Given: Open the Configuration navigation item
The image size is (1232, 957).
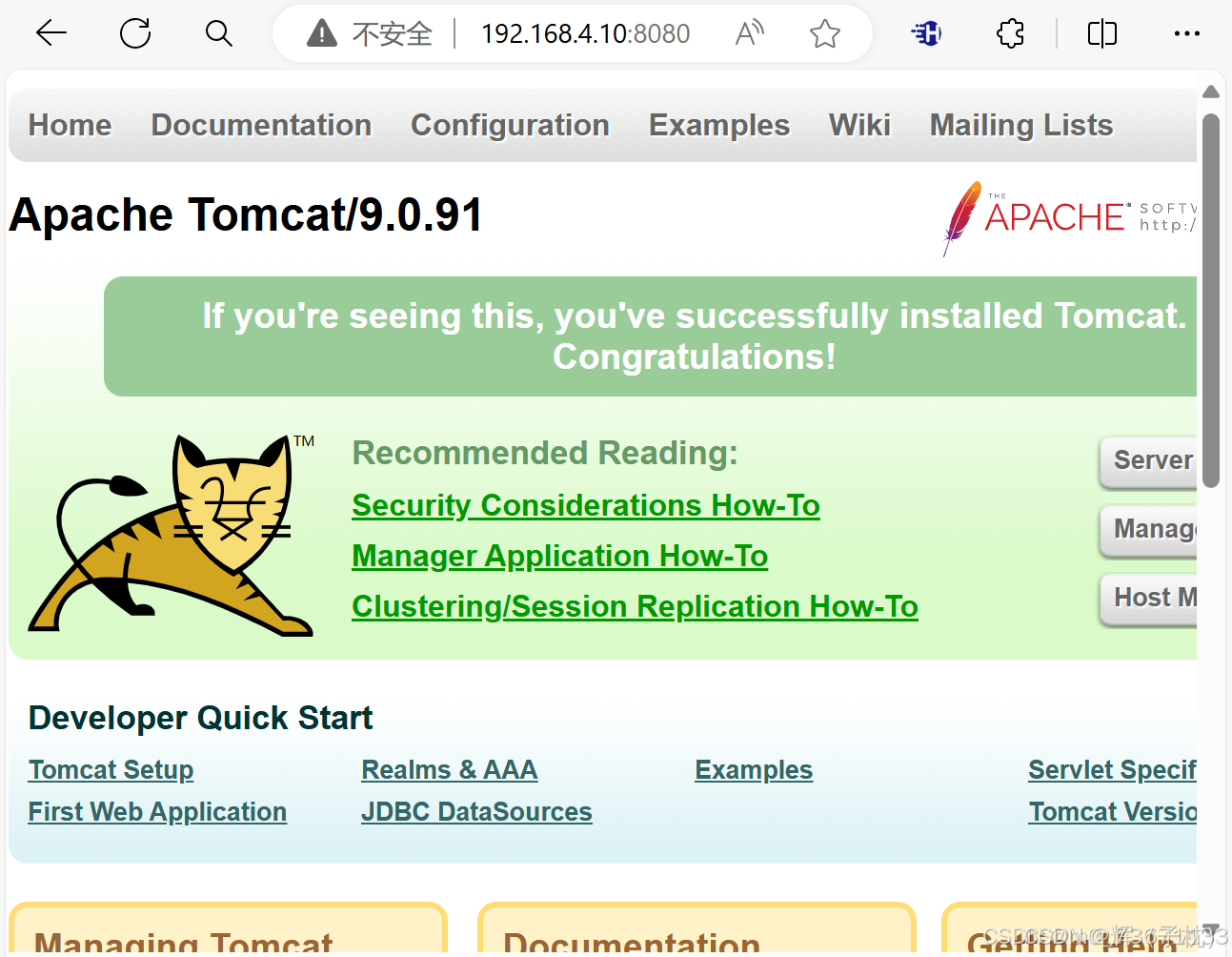Looking at the screenshot, I should point(510,125).
